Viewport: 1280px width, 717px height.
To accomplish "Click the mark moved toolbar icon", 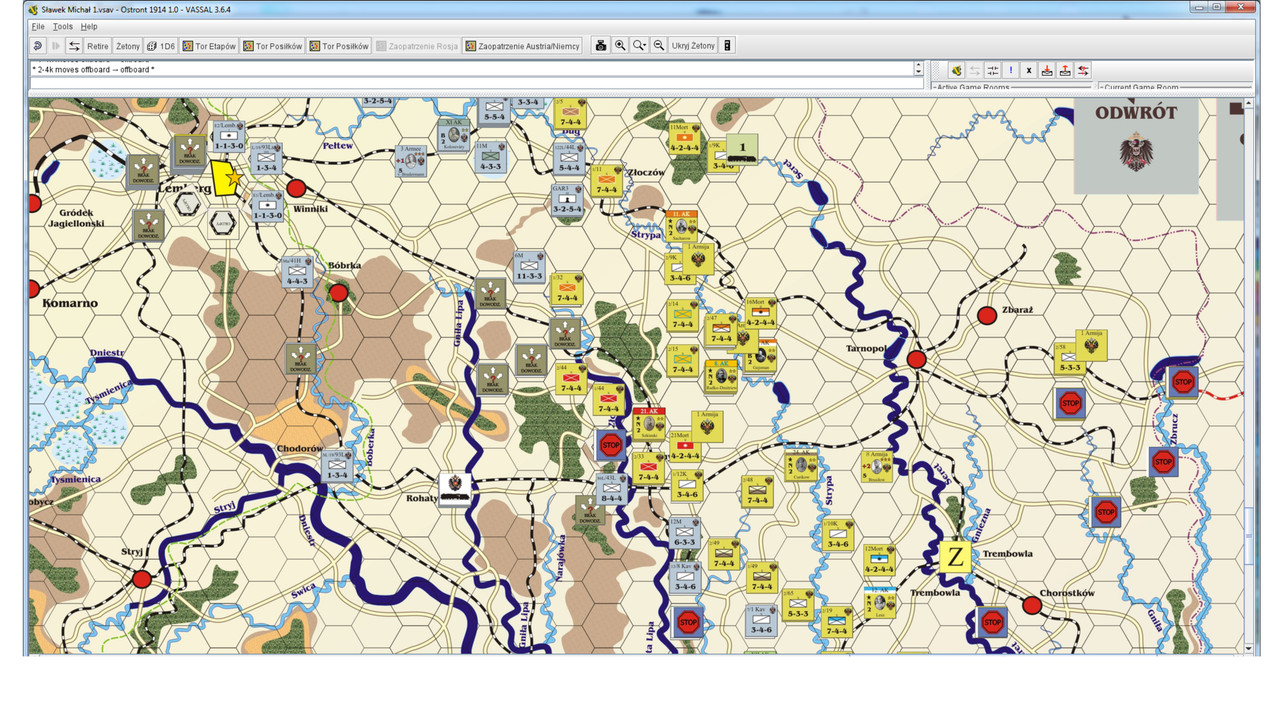I will (x=728, y=46).
